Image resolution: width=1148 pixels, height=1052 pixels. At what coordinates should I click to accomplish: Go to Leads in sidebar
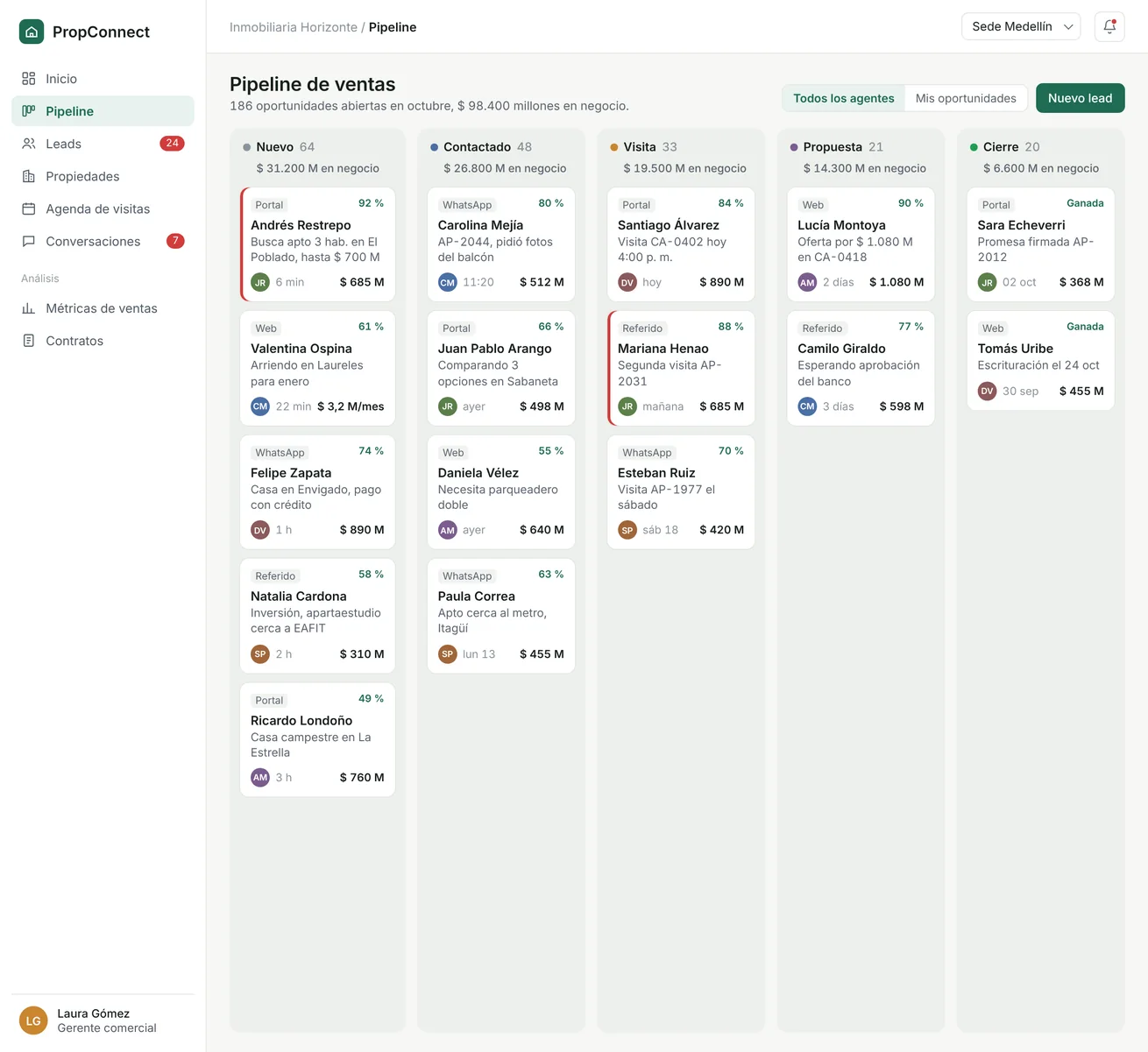click(103, 144)
